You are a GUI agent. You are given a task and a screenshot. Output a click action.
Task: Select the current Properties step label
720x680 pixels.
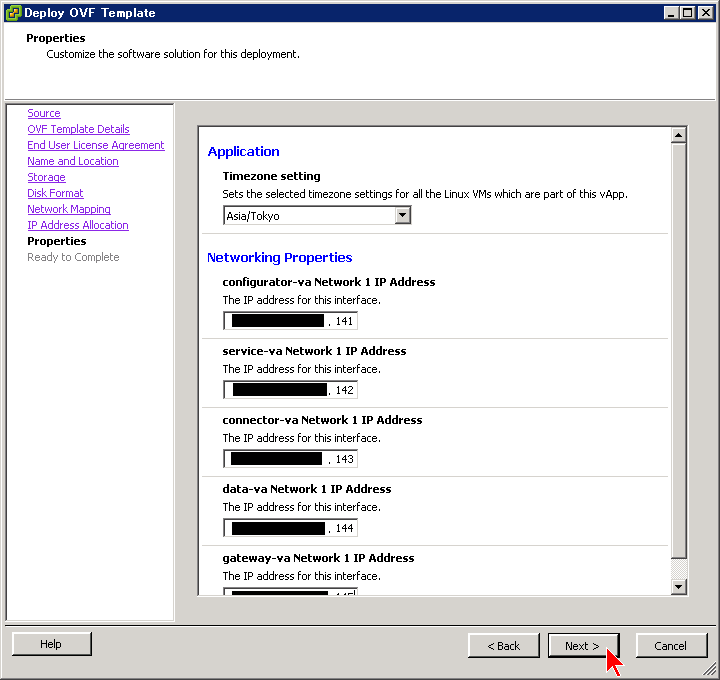[x=56, y=241]
